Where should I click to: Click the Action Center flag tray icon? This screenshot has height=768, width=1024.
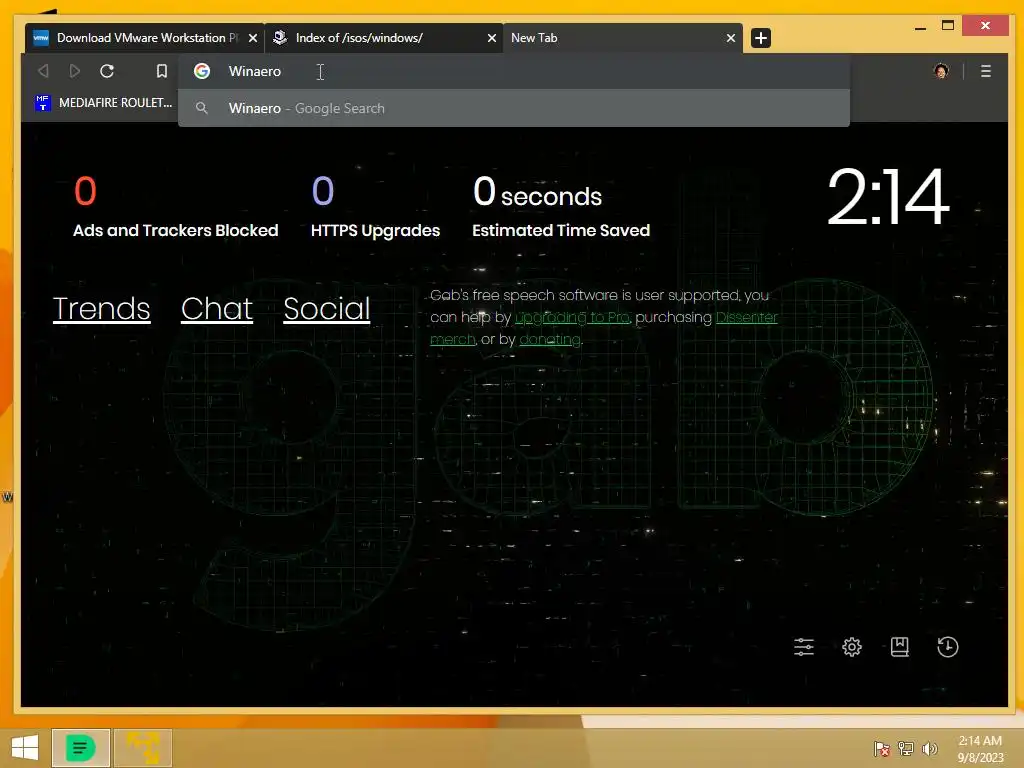[x=881, y=748]
